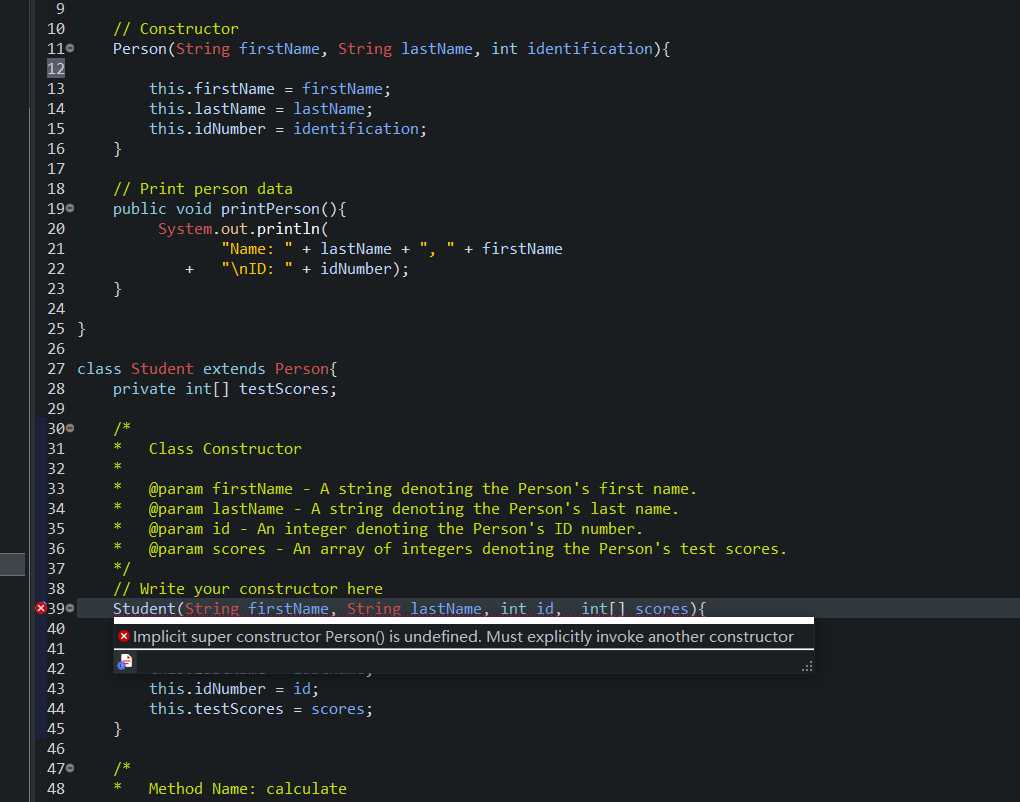This screenshot has width=1020, height=802.
Task: Click the '// Write your constructor here' comment
Action: (x=248, y=589)
